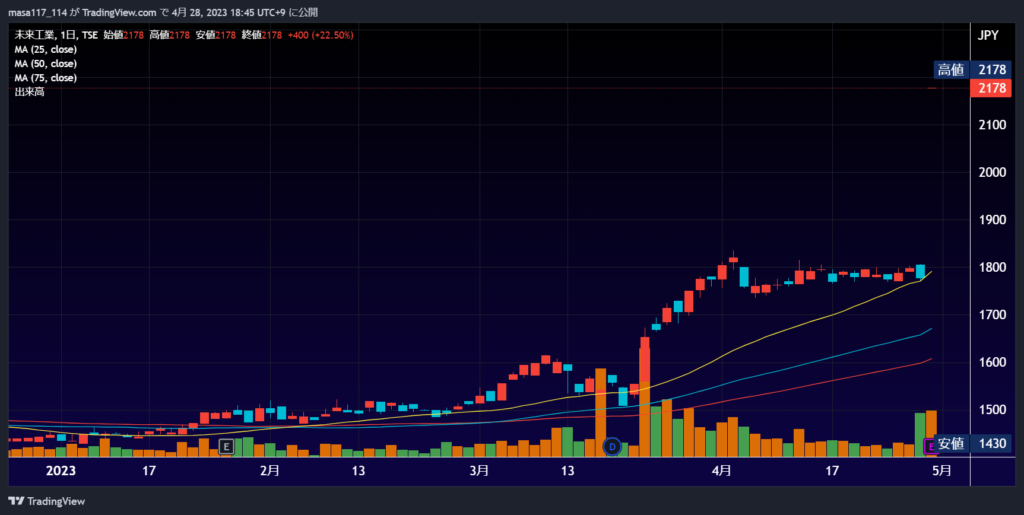Open the TradingView logo link

[46, 501]
